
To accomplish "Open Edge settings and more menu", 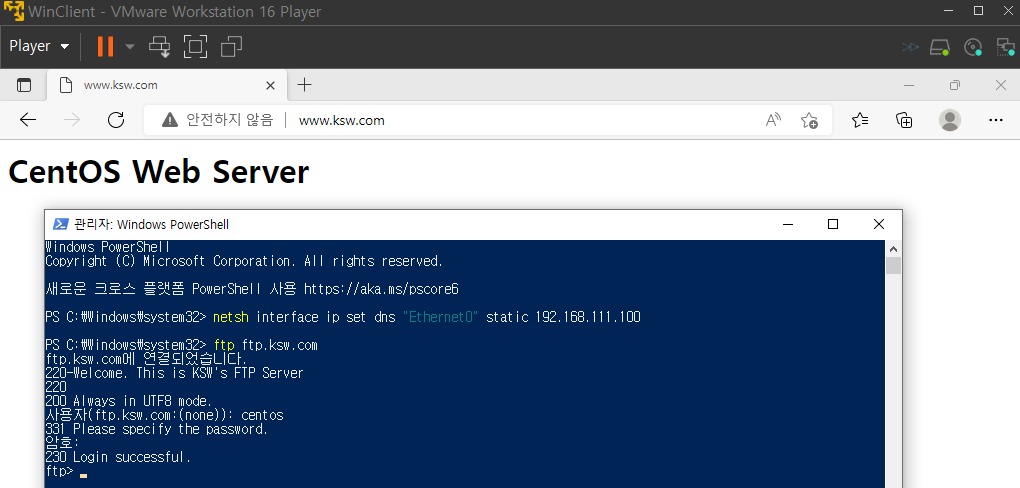I will [x=995, y=120].
